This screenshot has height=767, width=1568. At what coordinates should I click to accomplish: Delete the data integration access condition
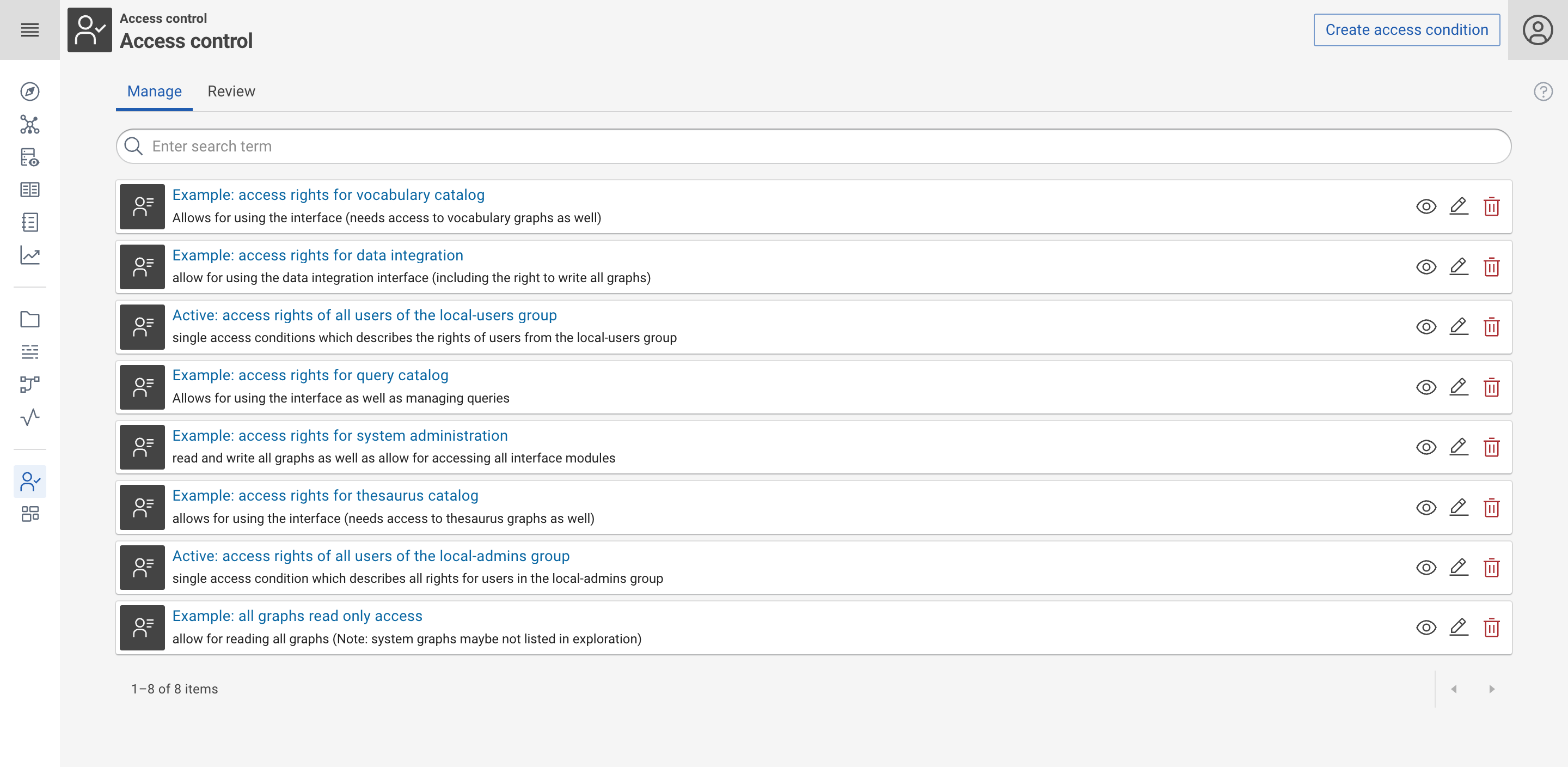pyautogui.click(x=1491, y=267)
